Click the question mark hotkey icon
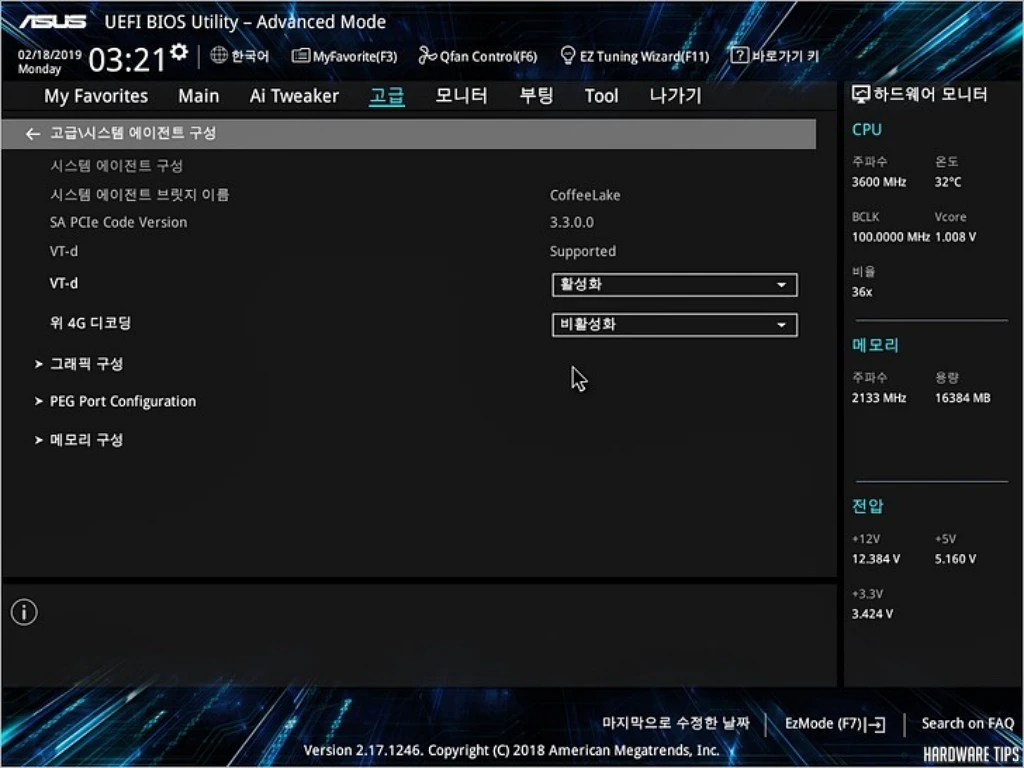The image size is (1024, 768). click(739, 56)
